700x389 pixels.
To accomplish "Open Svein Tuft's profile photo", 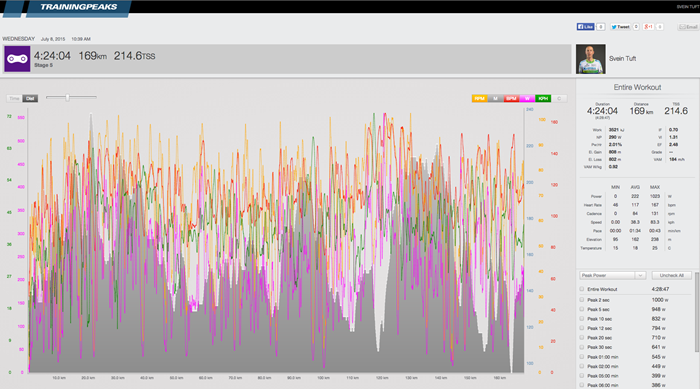I will (591, 59).
